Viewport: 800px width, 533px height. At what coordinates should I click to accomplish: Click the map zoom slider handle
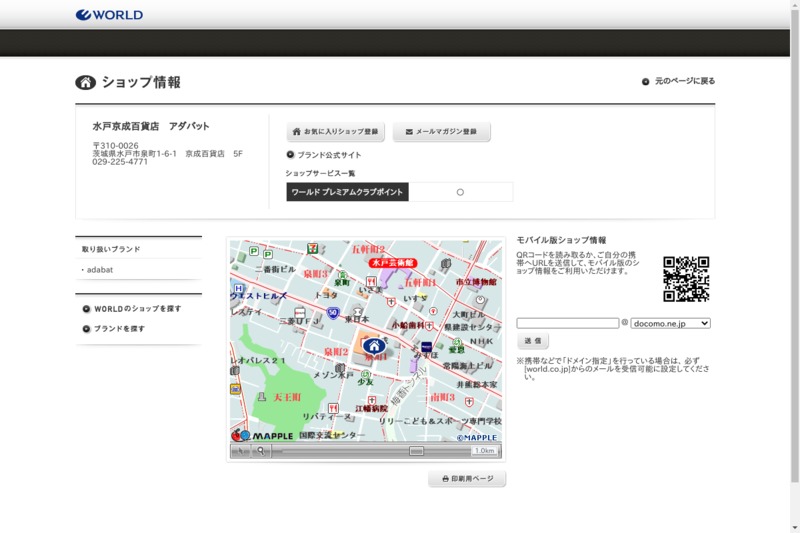pos(416,451)
